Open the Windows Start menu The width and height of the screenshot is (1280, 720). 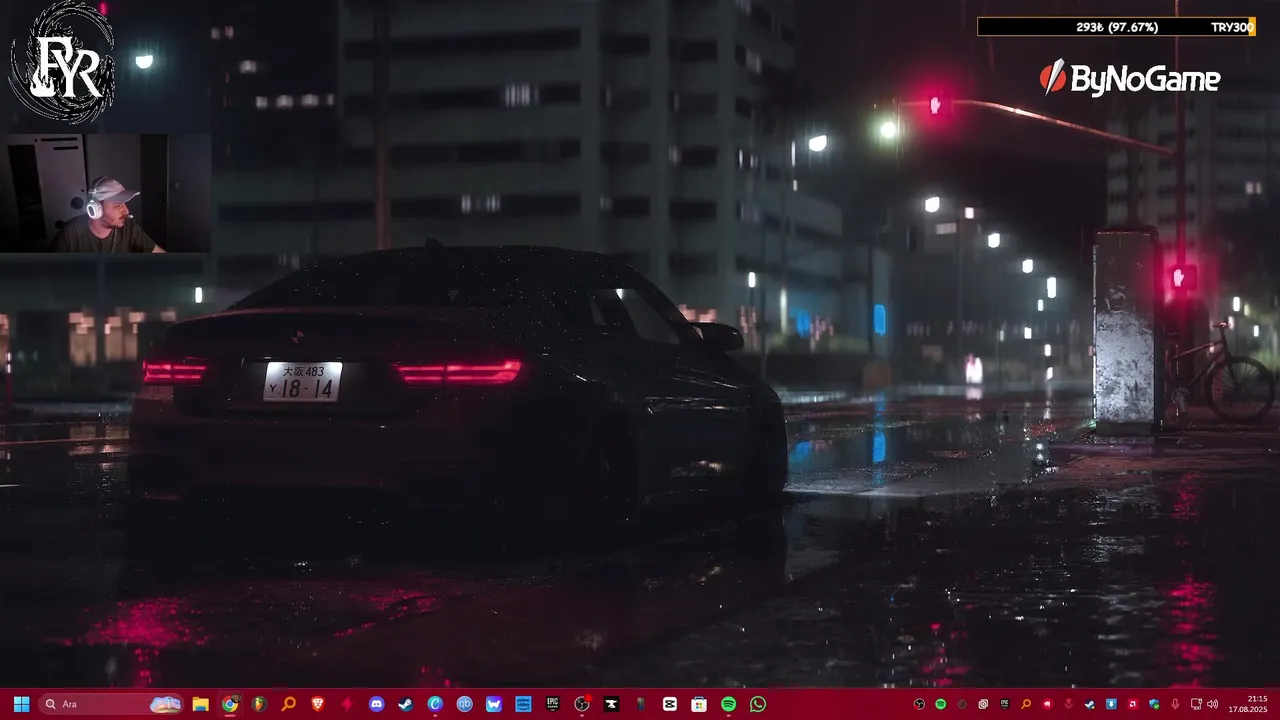pyautogui.click(x=21, y=704)
